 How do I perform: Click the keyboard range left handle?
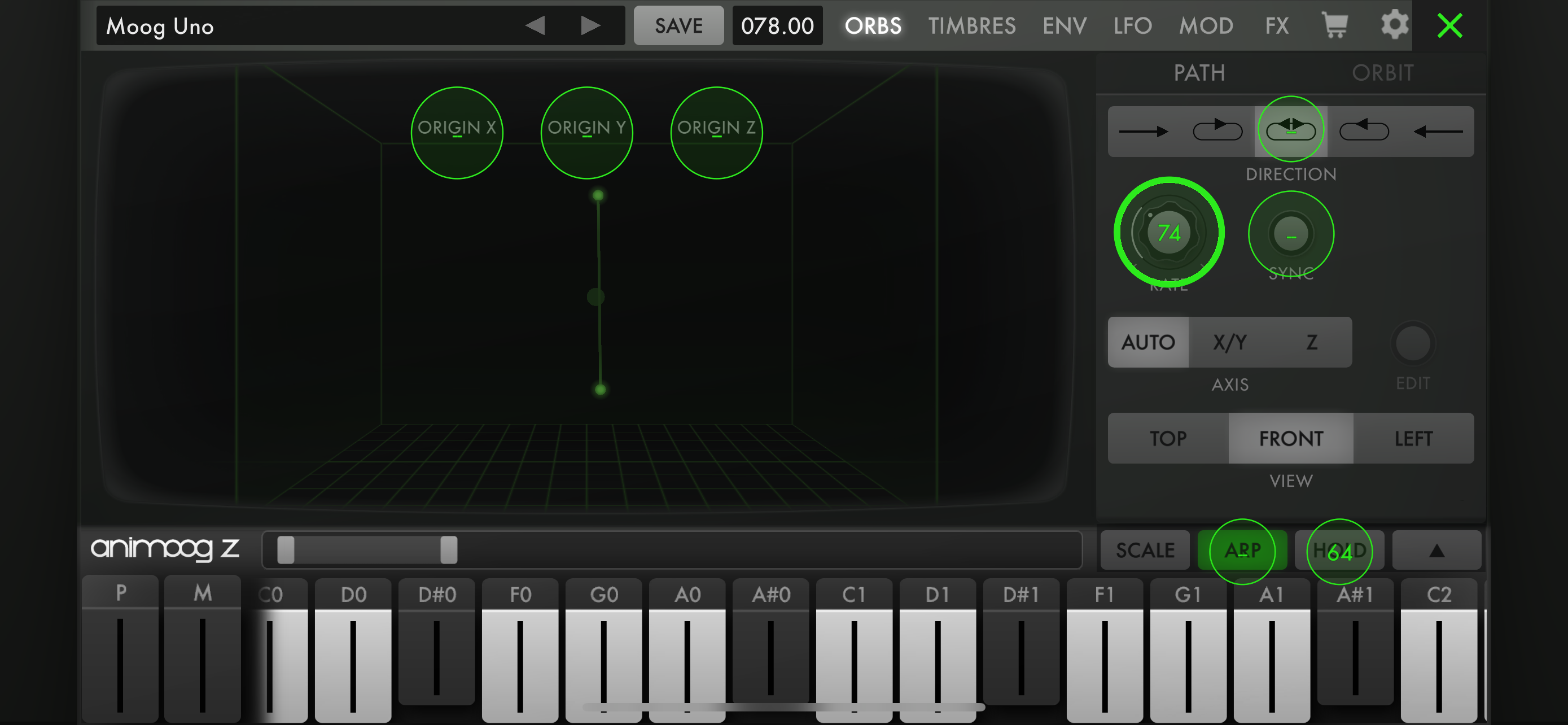[286, 550]
